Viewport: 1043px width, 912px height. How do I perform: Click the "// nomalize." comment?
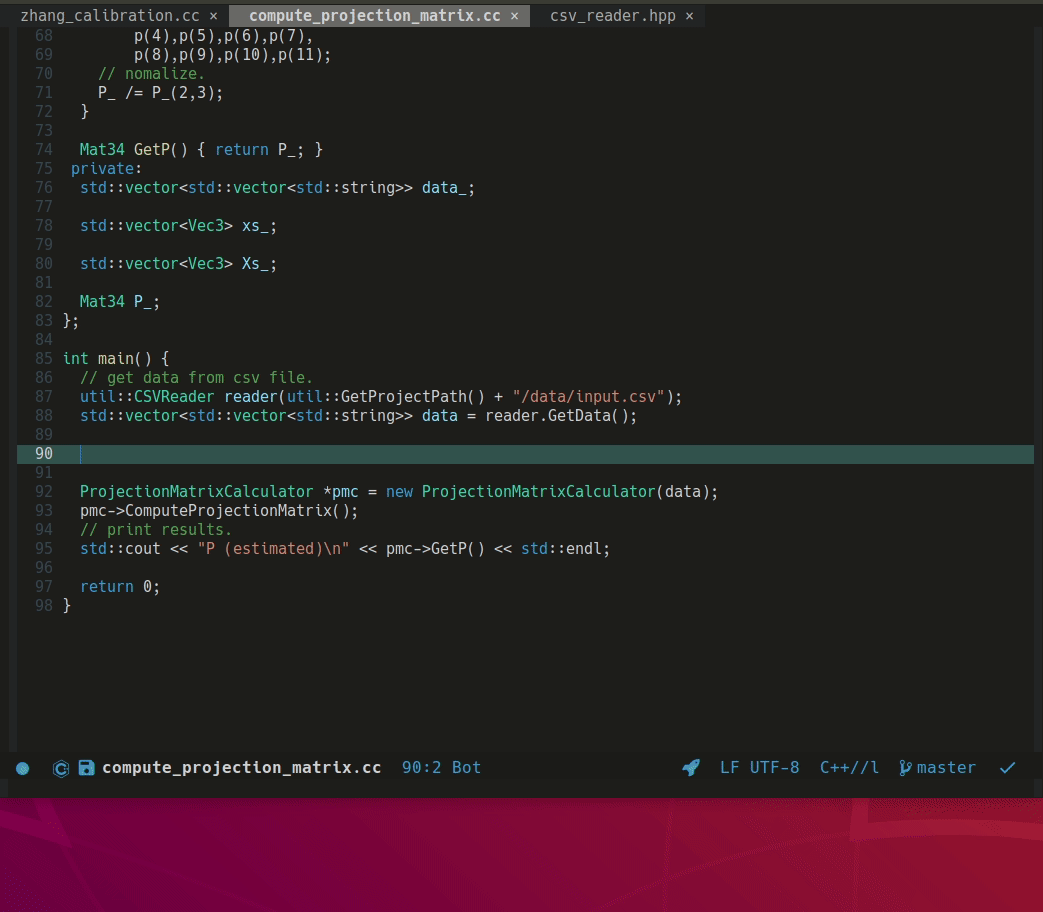(x=152, y=74)
